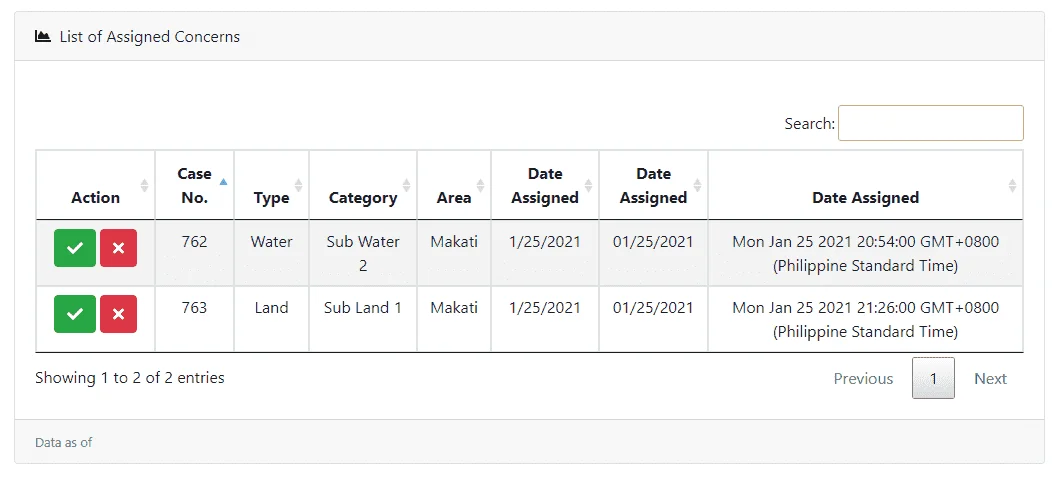Sort by first Date Assigned column

545,185
